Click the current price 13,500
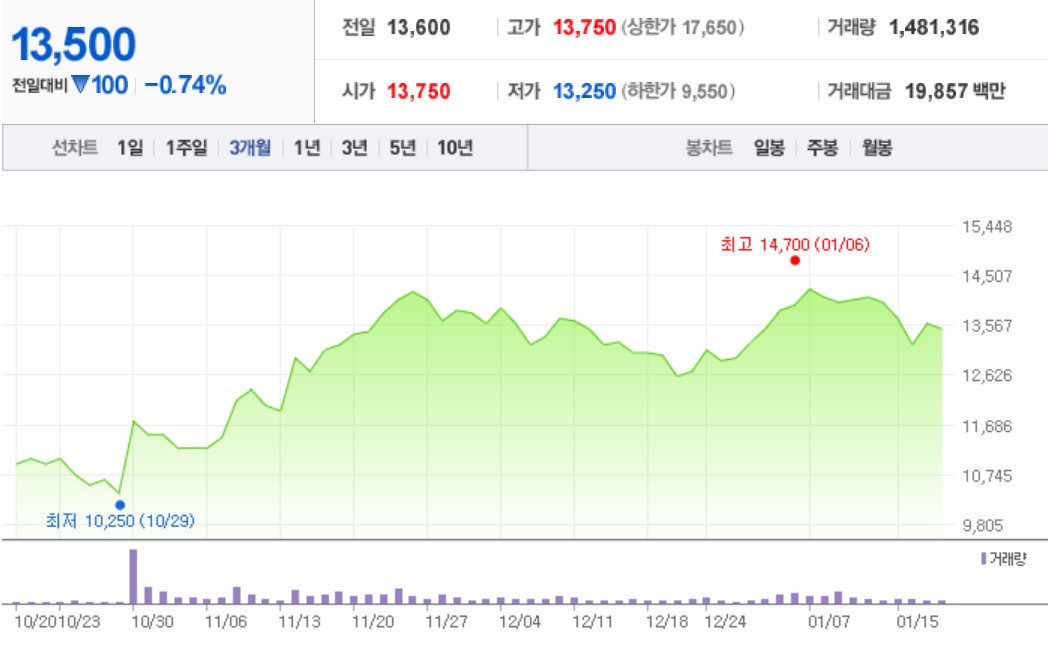 pos(74,45)
